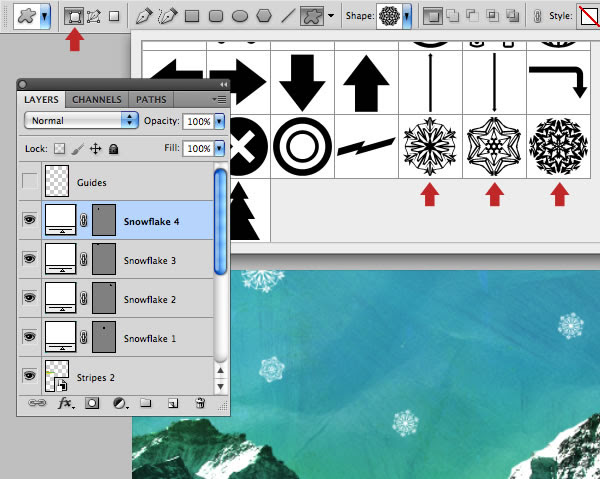Open the blend mode Normal dropdown
The image size is (600, 479).
[81, 121]
